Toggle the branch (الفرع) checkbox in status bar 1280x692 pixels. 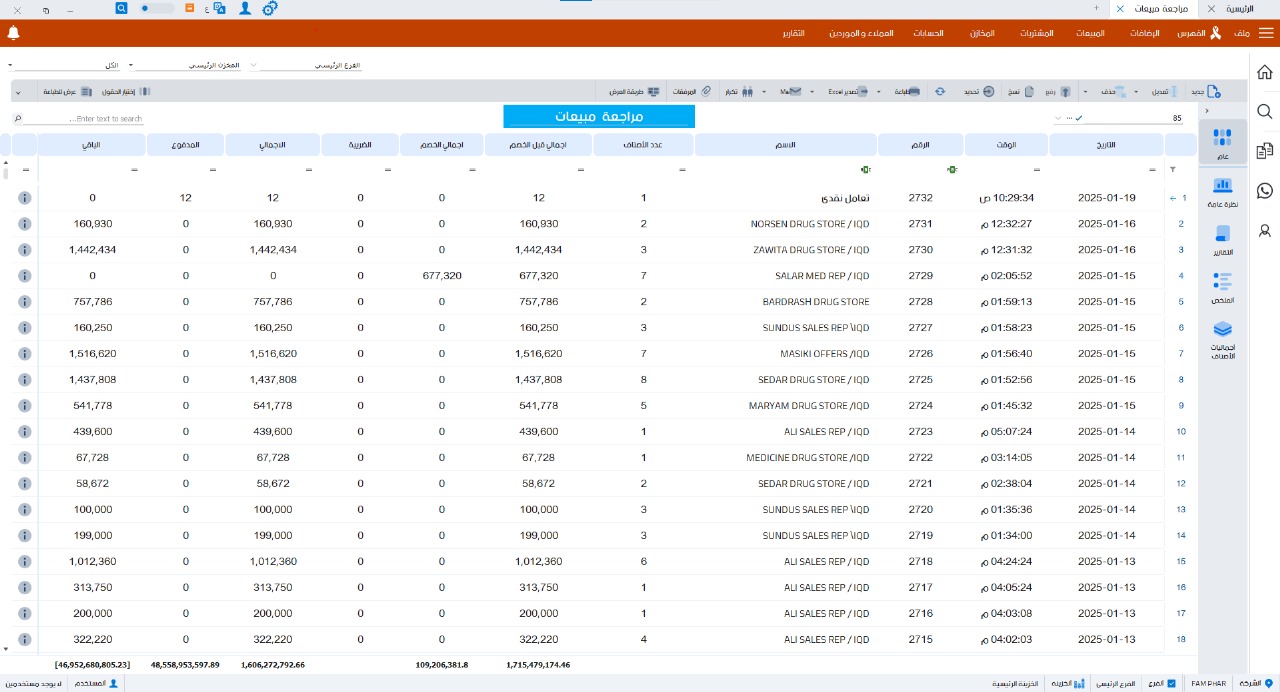(x=1171, y=683)
